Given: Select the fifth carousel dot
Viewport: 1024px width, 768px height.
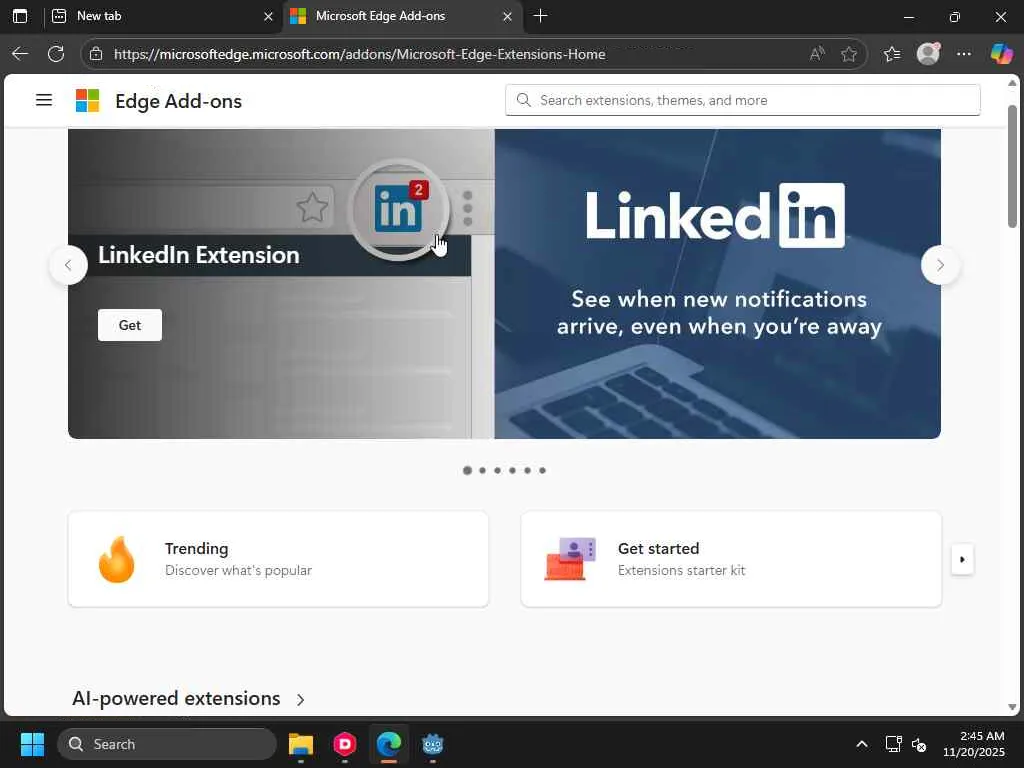Looking at the screenshot, I should [528, 470].
